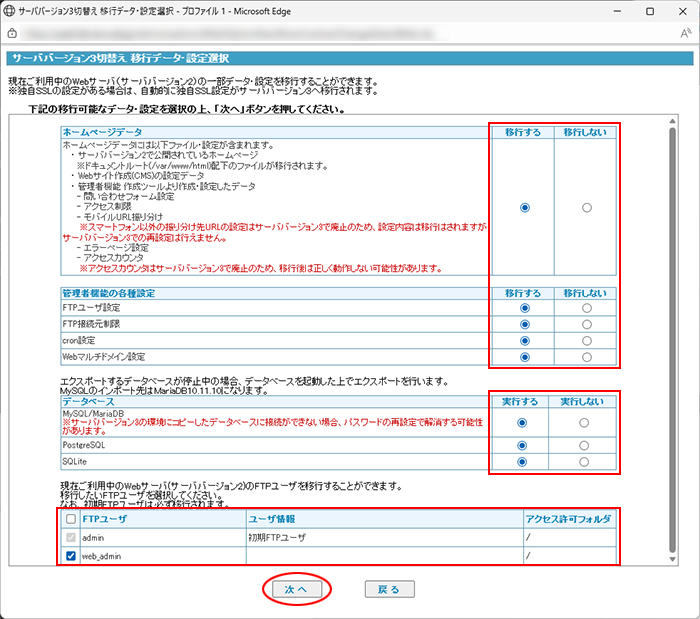Uncheck the web_admin FTP user checkbox
This screenshot has width=700, height=619.
point(68,555)
